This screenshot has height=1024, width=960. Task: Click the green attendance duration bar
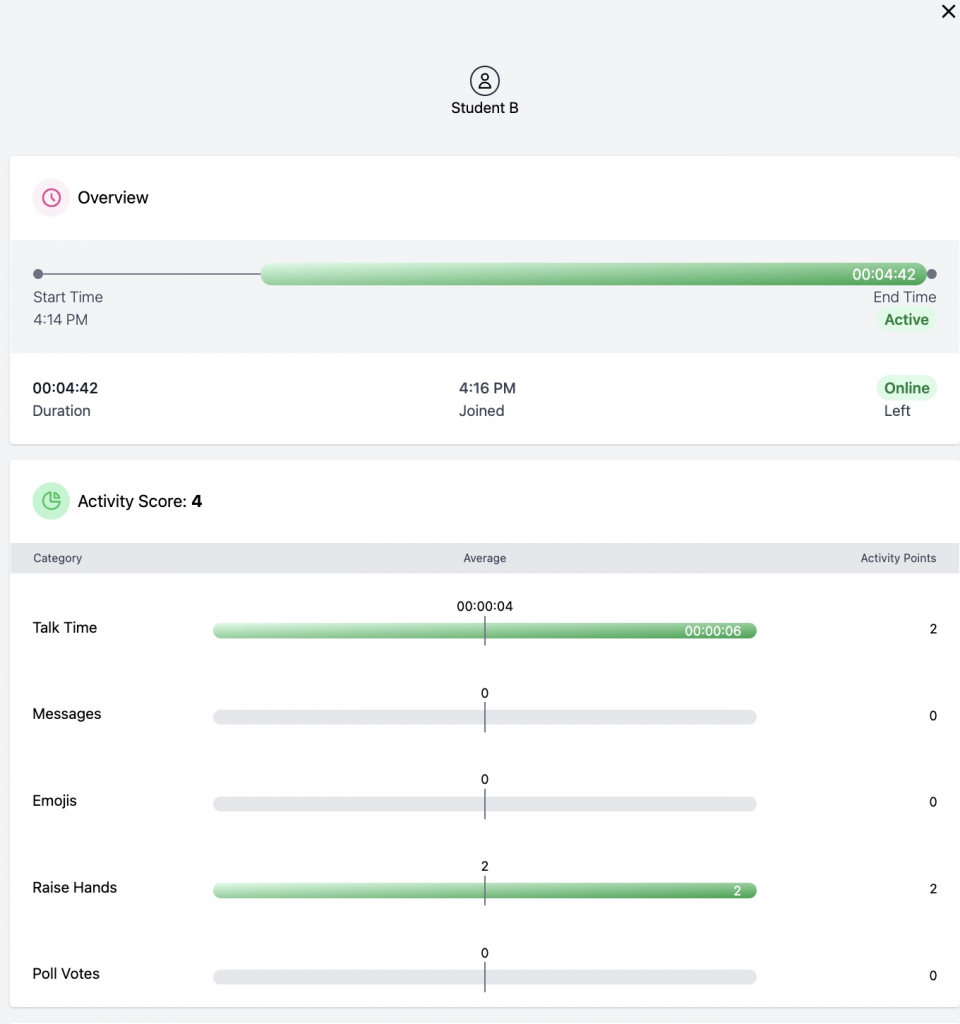click(x=593, y=274)
